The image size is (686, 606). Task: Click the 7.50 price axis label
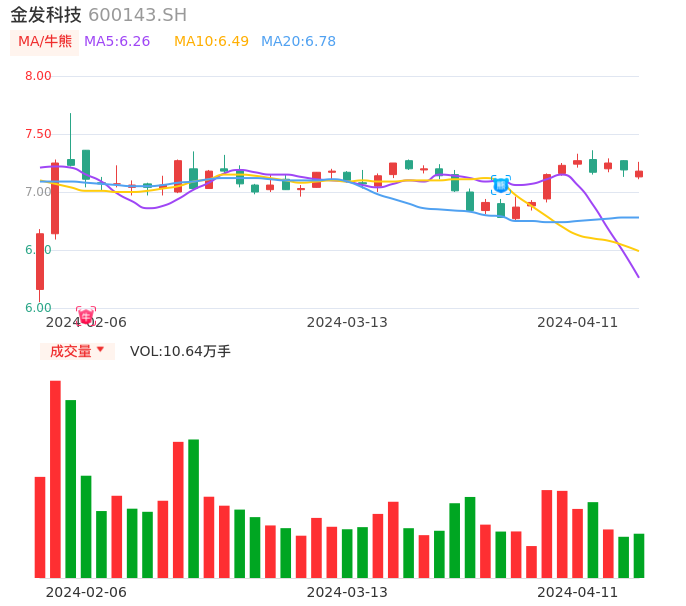pyautogui.click(x=38, y=134)
